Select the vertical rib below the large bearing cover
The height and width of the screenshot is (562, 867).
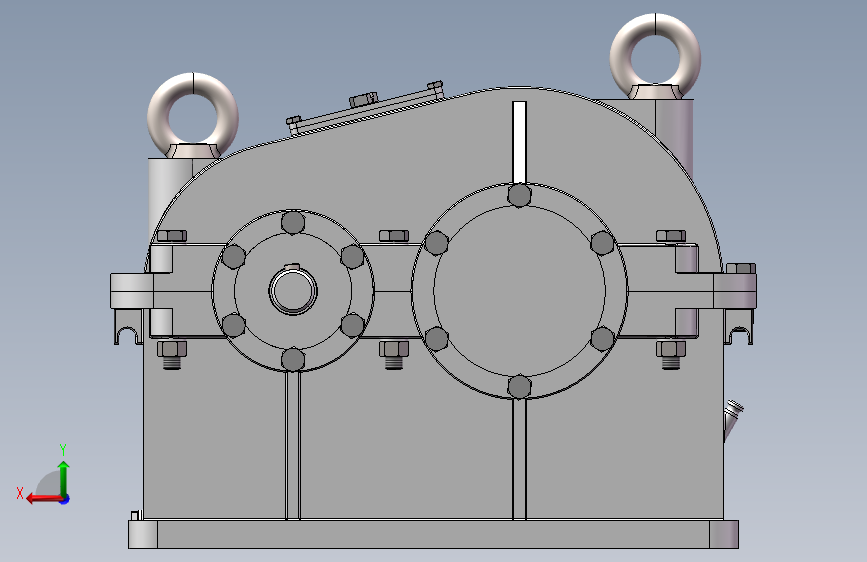click(519, 459)
